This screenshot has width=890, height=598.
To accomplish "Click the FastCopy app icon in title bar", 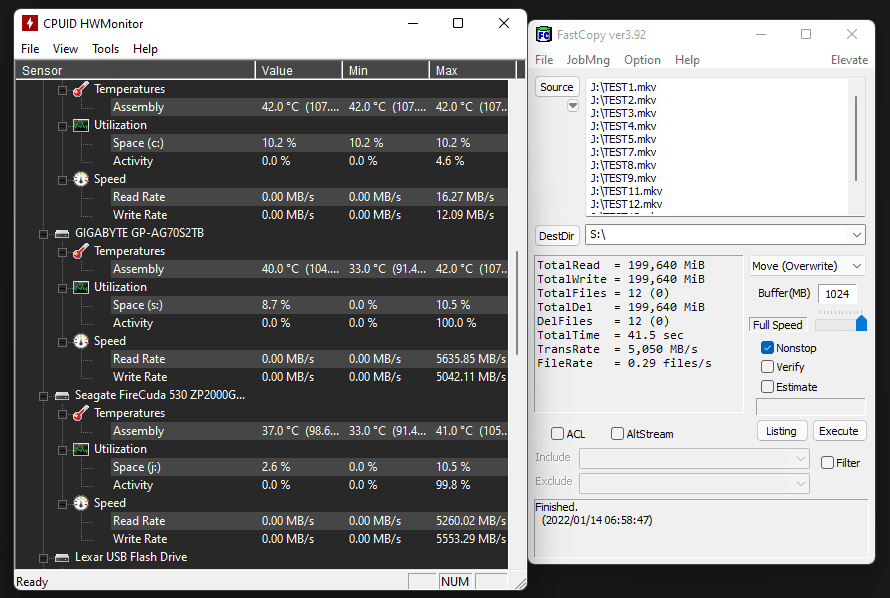I will coord(543,35).
